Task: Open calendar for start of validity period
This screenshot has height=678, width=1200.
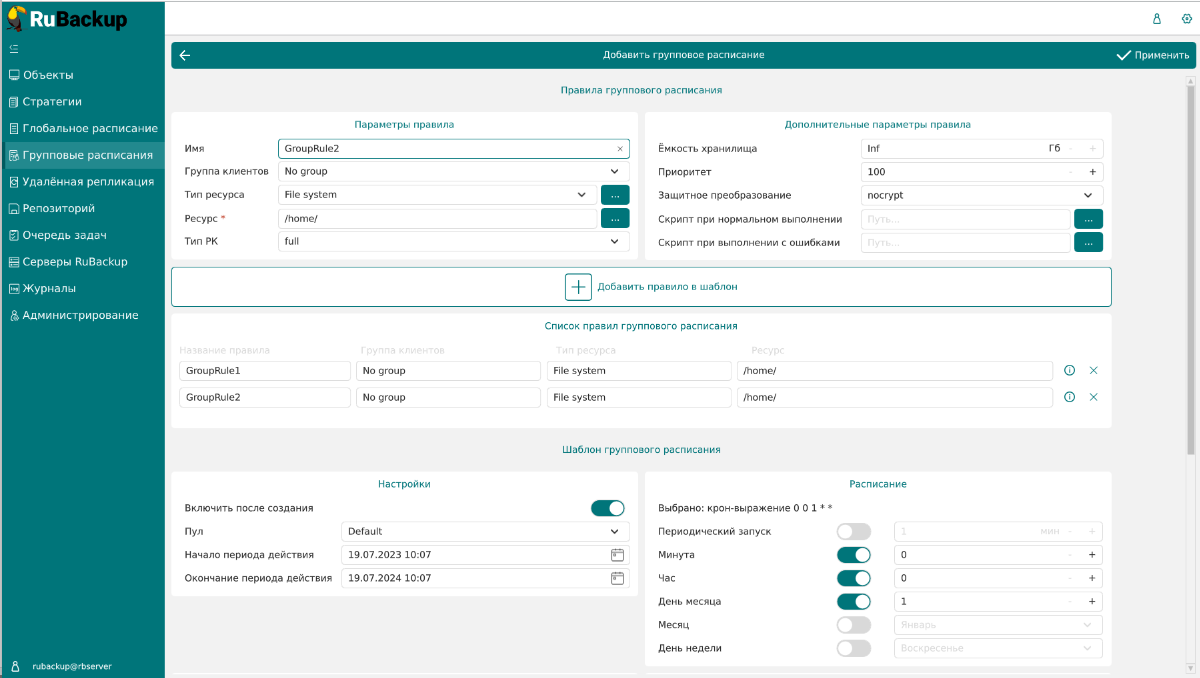Action: pyautogui.click(x=617, y=554)
